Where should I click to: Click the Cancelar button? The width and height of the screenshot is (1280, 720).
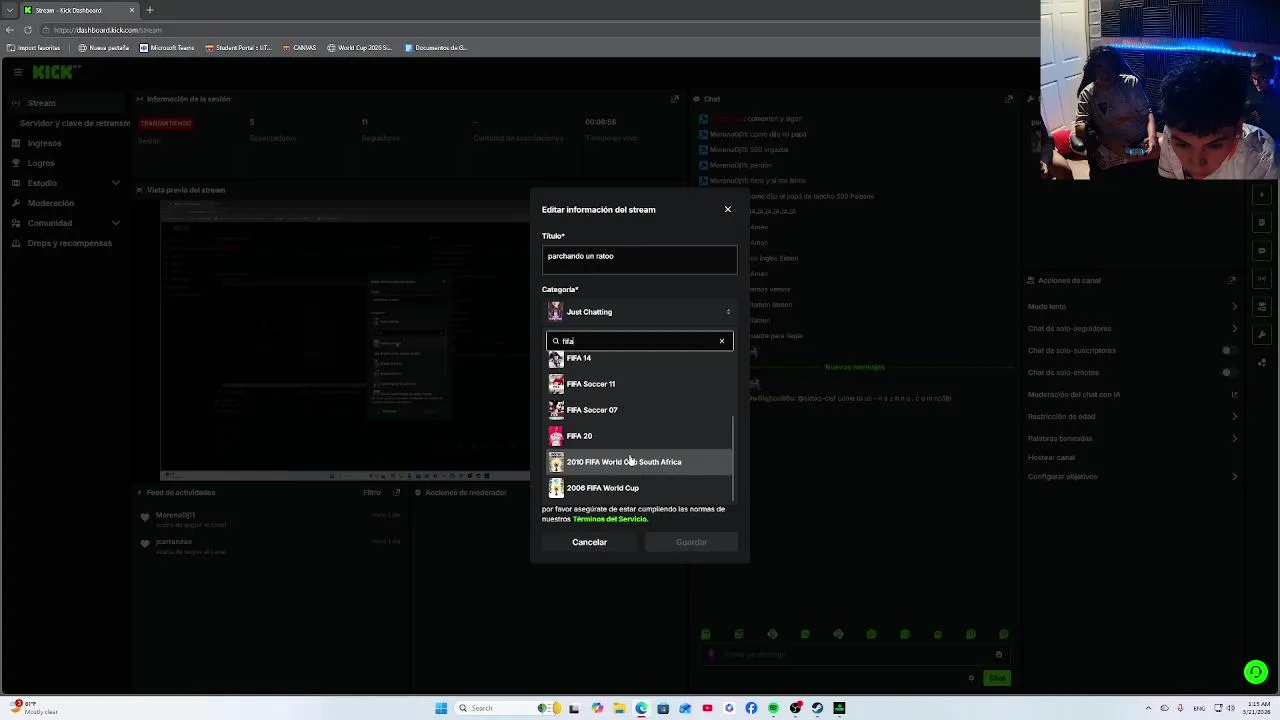click(589, 542)
